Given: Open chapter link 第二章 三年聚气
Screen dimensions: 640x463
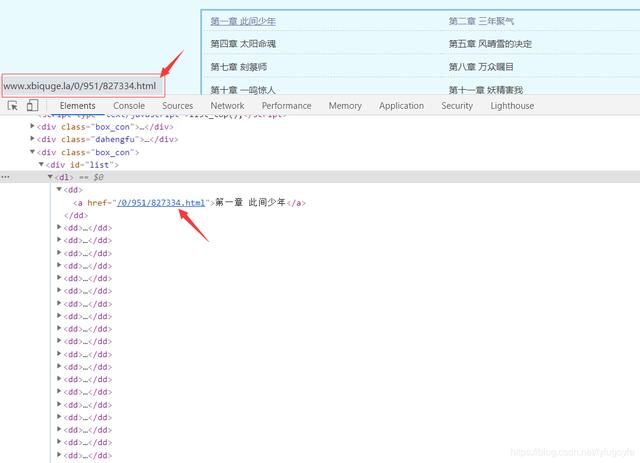Looking at the screenshot, I should [481, 21].
